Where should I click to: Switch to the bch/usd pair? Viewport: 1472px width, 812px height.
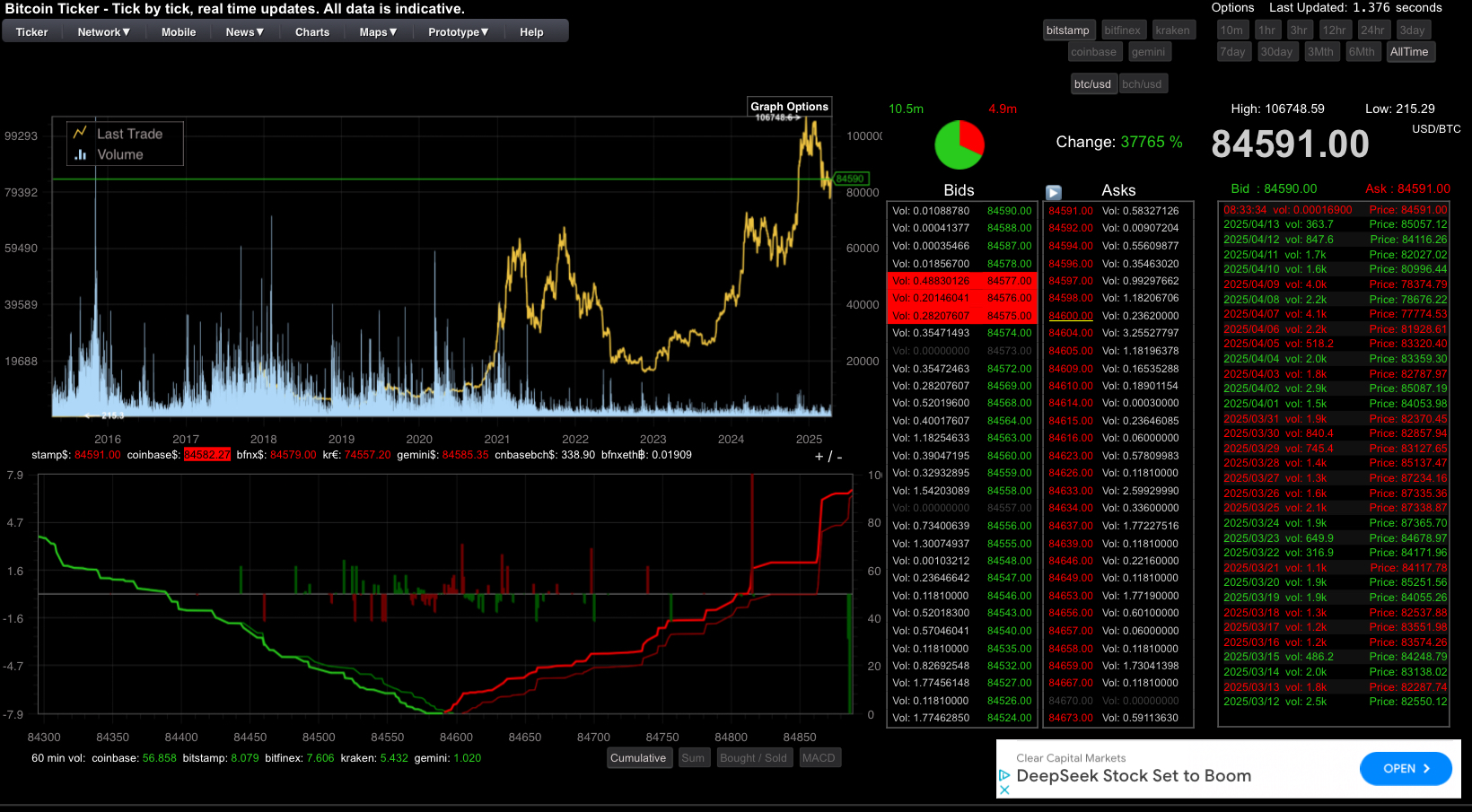tap(1143, 84)
